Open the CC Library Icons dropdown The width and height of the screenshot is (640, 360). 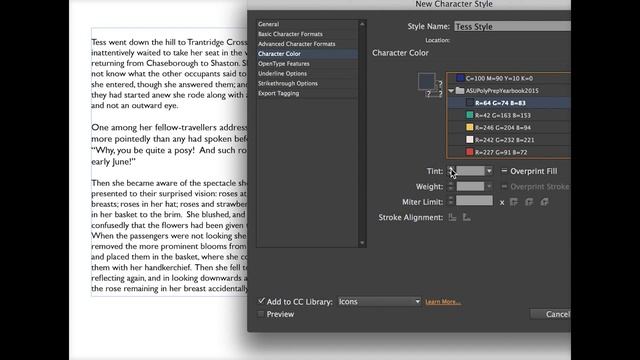tap(379, 302)
